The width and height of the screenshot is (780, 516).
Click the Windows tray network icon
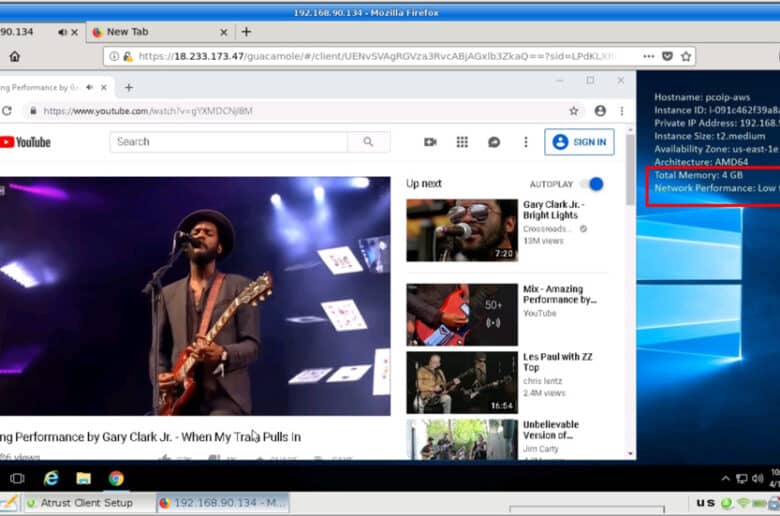coord(742,479)
